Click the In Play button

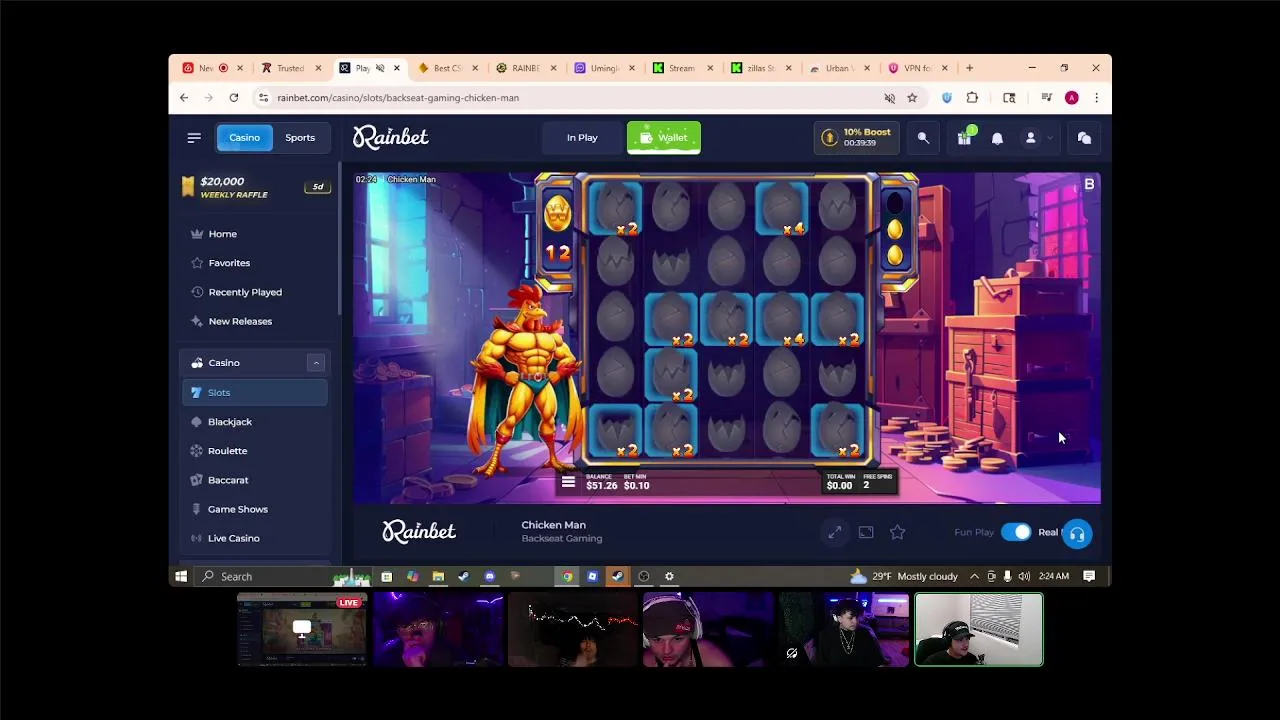coord(582,138)
